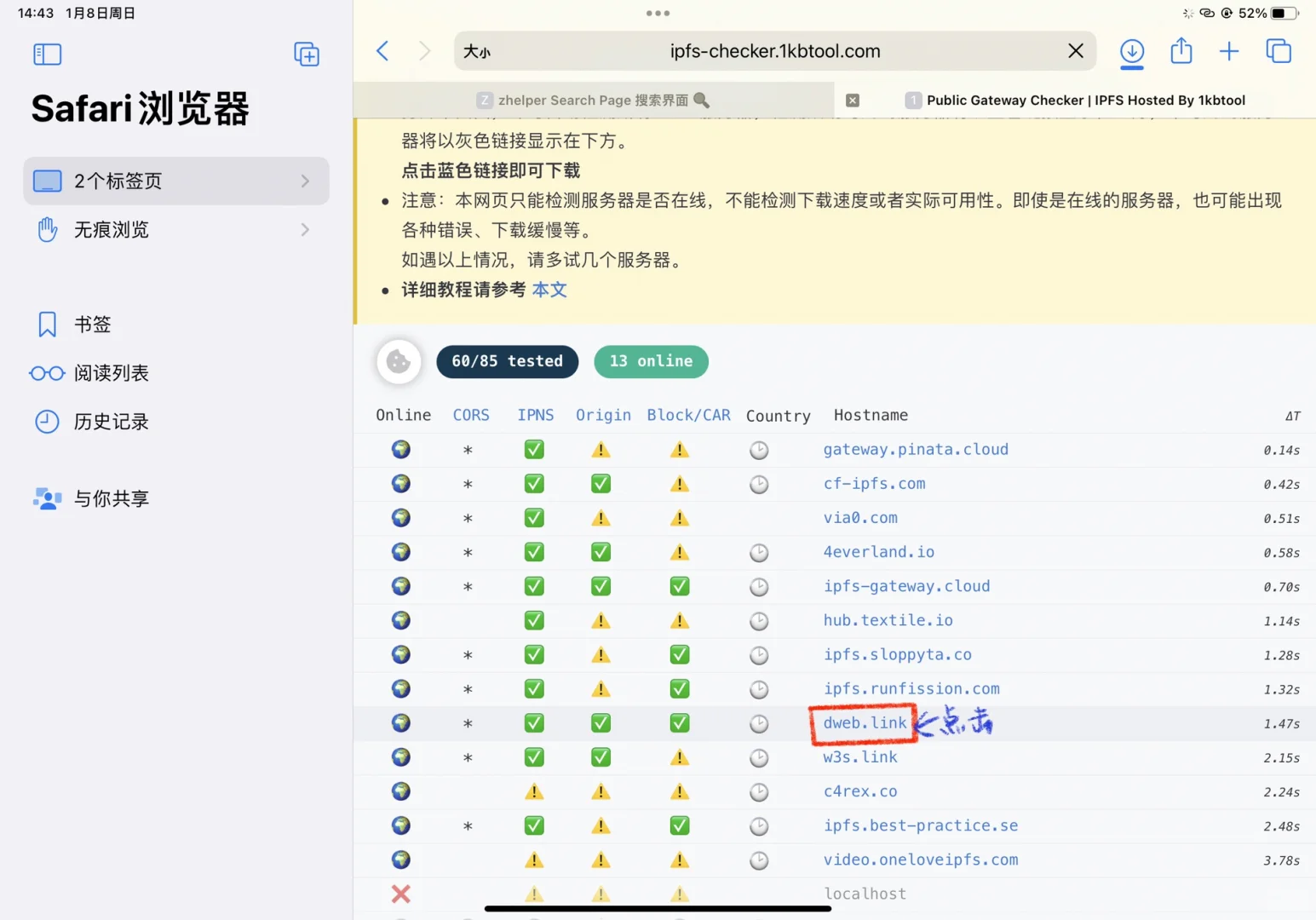Open the gateway.pinata.cloud link

pyautogui.click(x=916, y=449)
